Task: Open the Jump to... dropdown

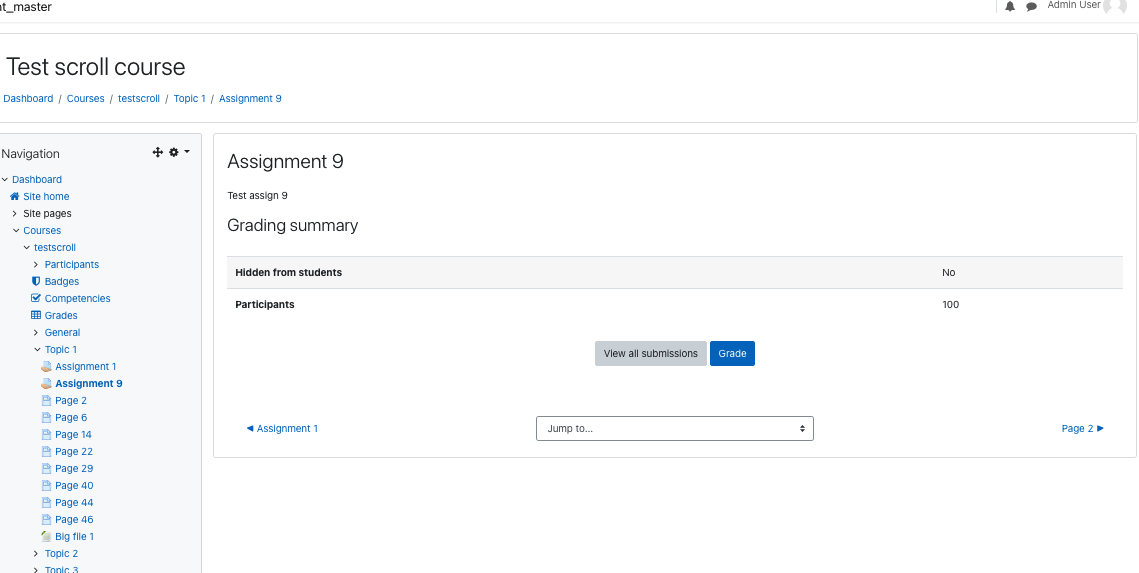Action: (x=675, y=428)
